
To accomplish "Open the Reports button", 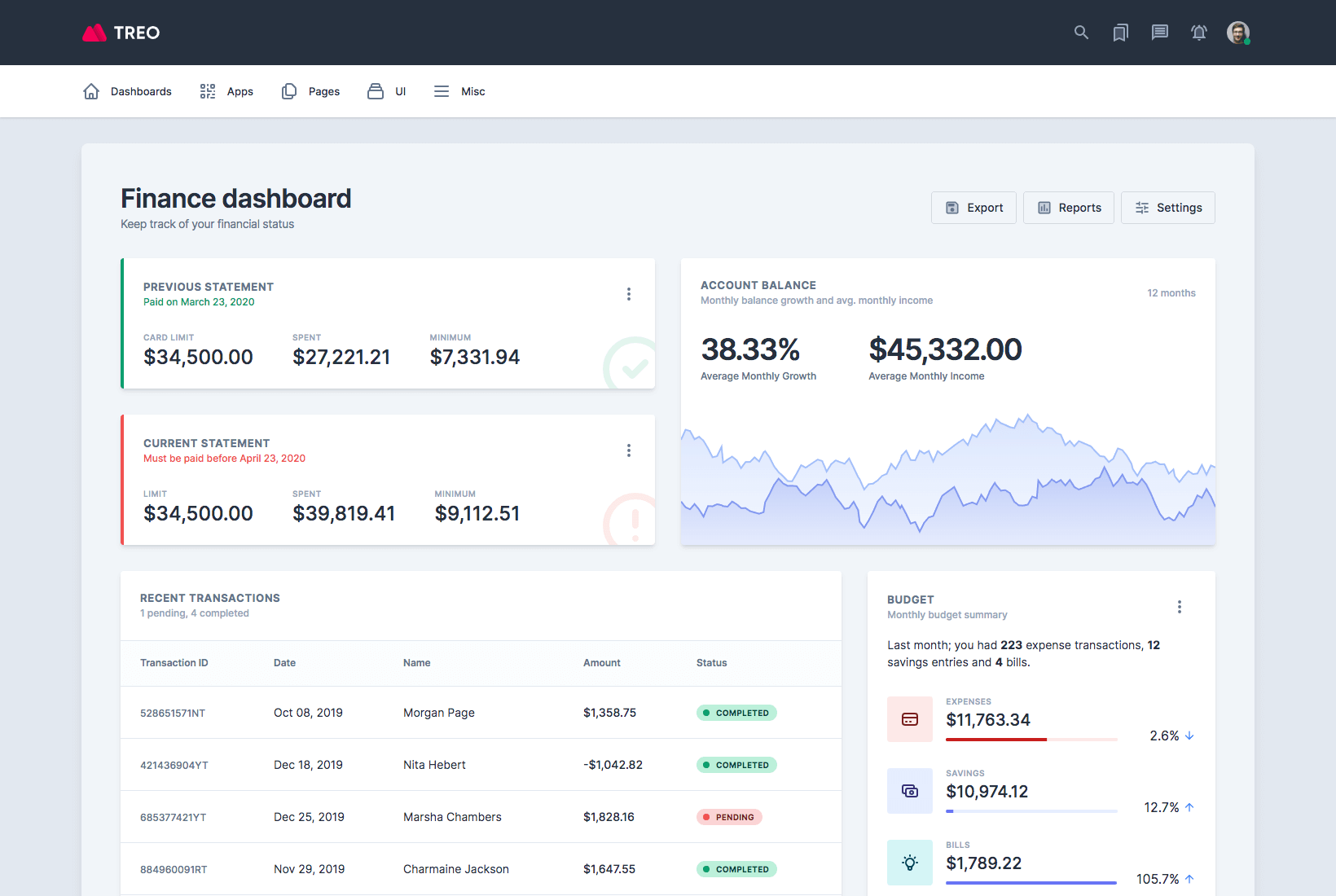I will click(1068, 208).
